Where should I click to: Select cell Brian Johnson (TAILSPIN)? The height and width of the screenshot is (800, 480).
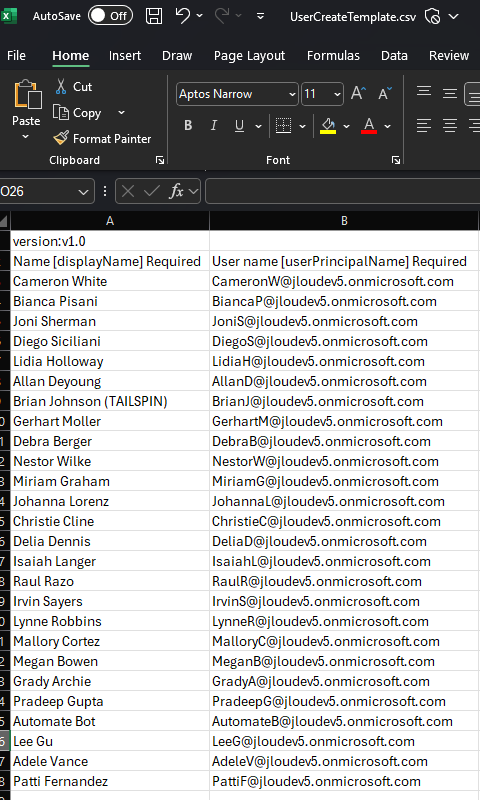click(x=110, y=401)
